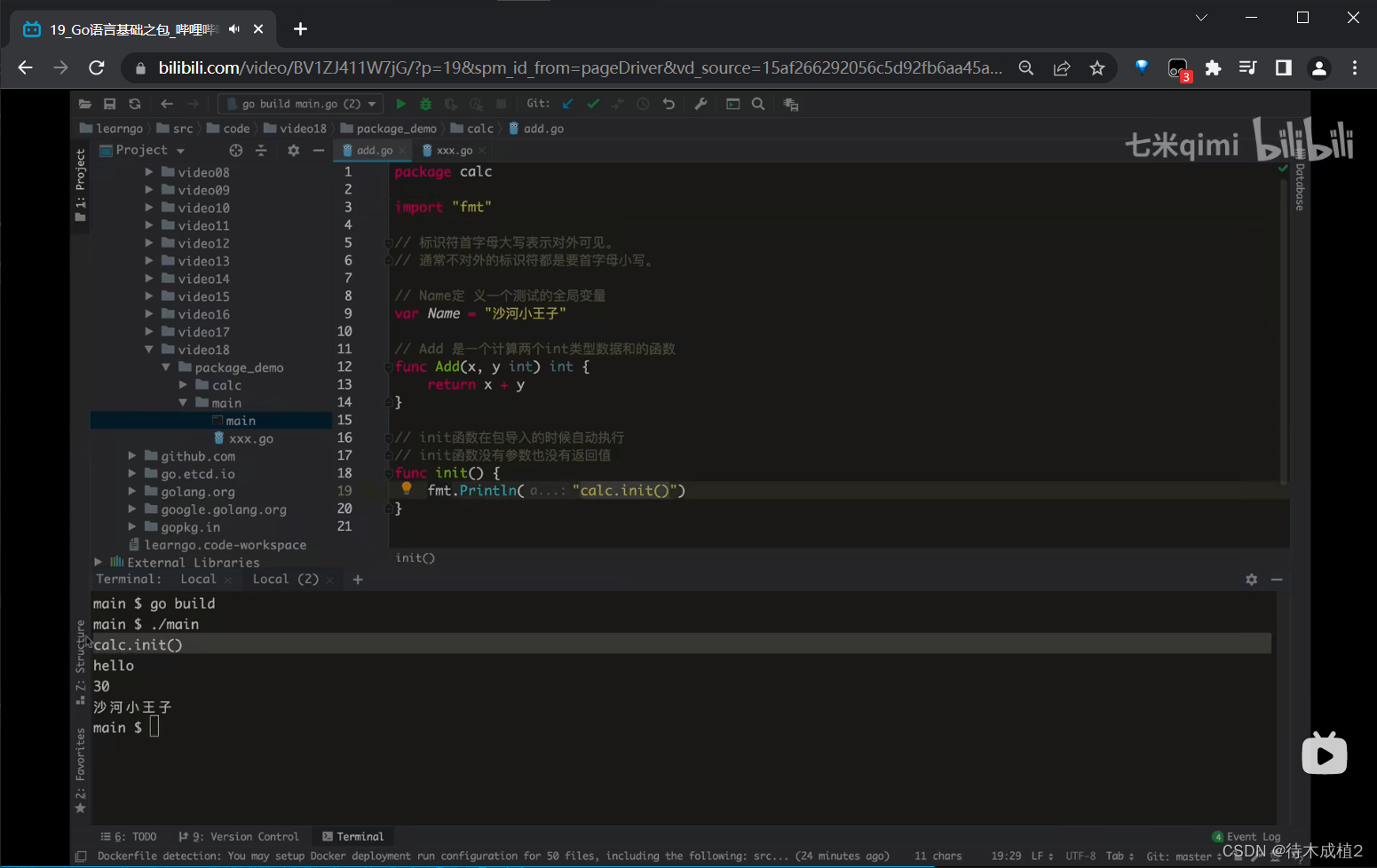Open the Event Log button
The image size is (1377, 868).
[1246, 837]
